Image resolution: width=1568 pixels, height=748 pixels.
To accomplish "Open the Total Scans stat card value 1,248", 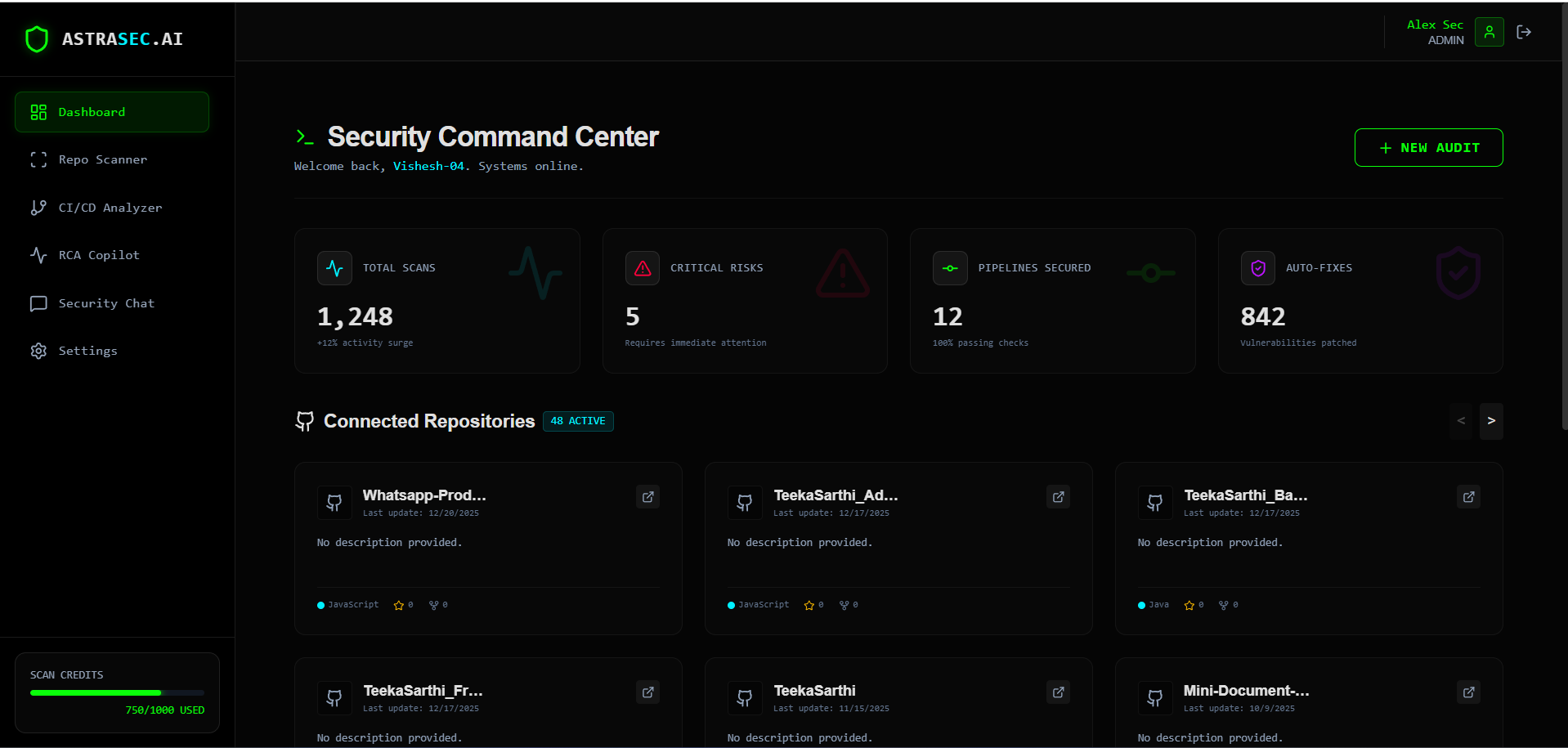I will click(x=355, y=316).
